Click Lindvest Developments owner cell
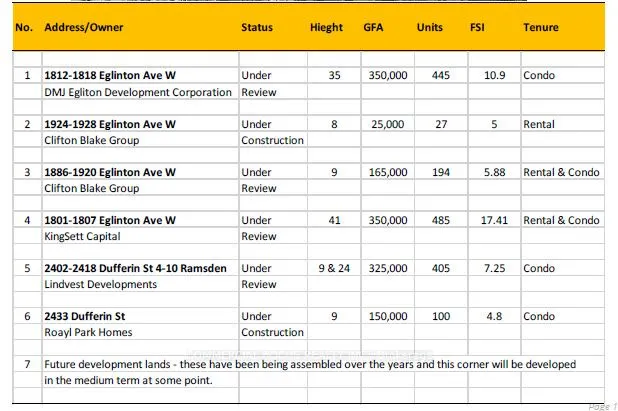Viewport: 618px width, 411px height. pyautogui.click(x=101, y=285)
